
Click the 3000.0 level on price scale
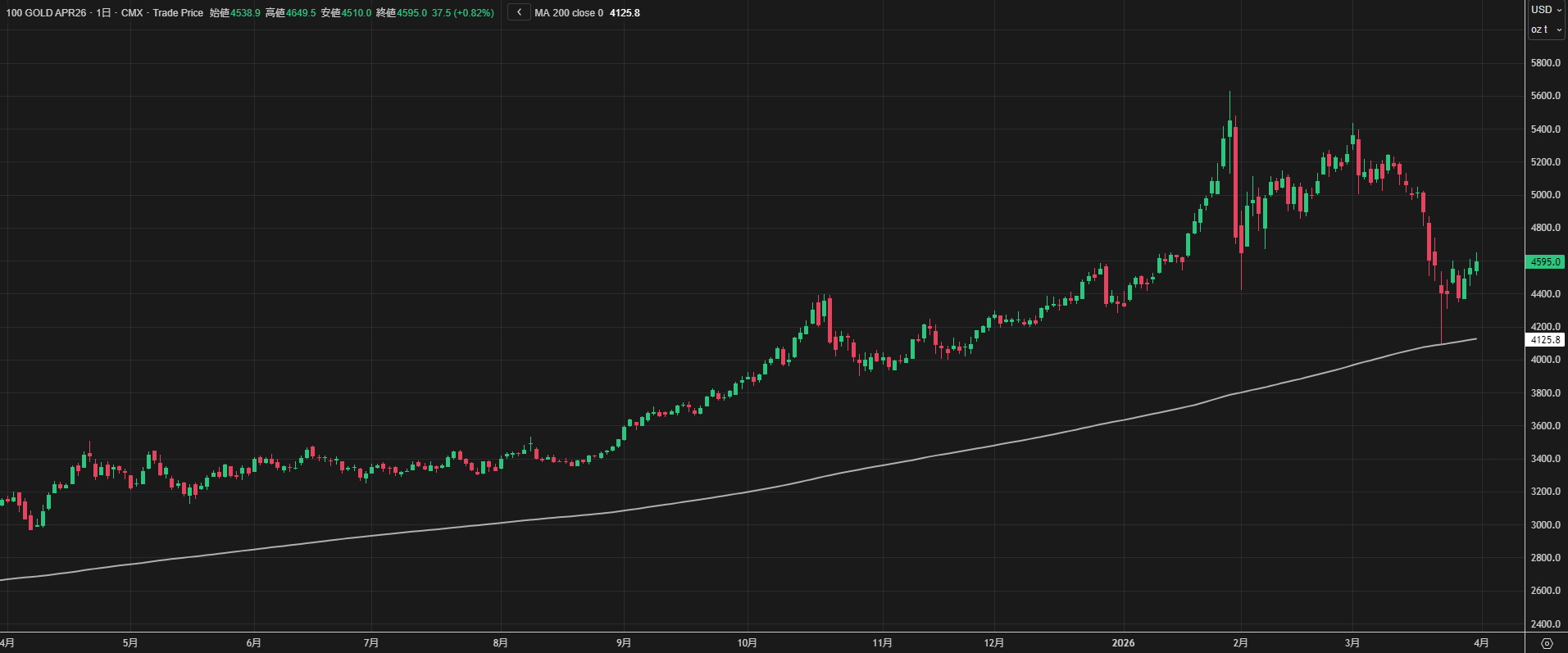pos(1545,525)
